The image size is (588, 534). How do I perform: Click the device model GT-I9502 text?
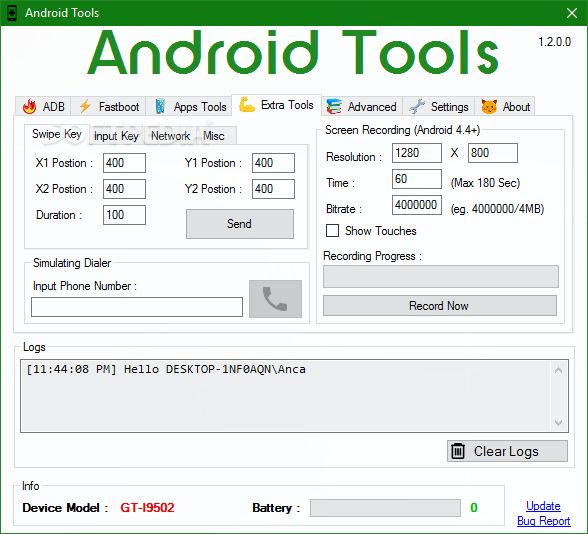147,507
